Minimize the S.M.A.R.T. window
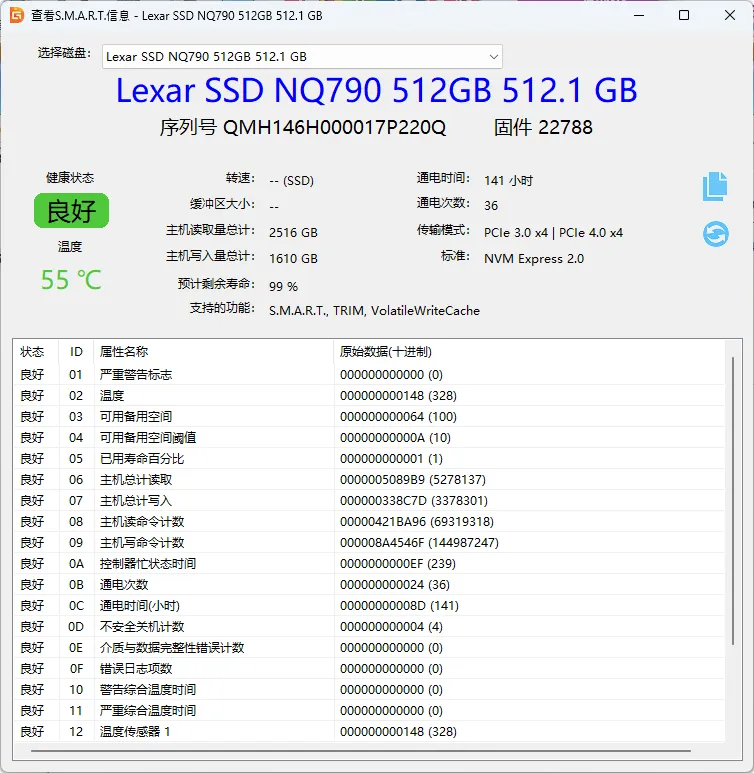 639,15
